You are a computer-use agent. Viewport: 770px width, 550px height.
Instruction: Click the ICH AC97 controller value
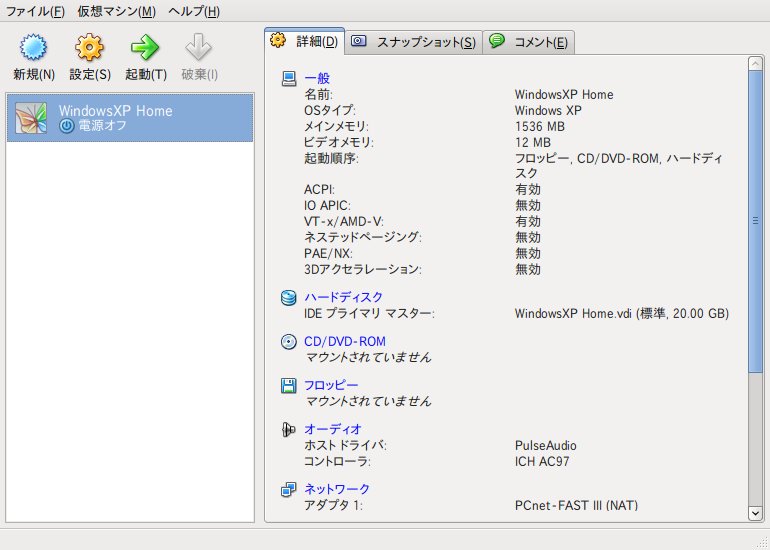coord(542,462)
